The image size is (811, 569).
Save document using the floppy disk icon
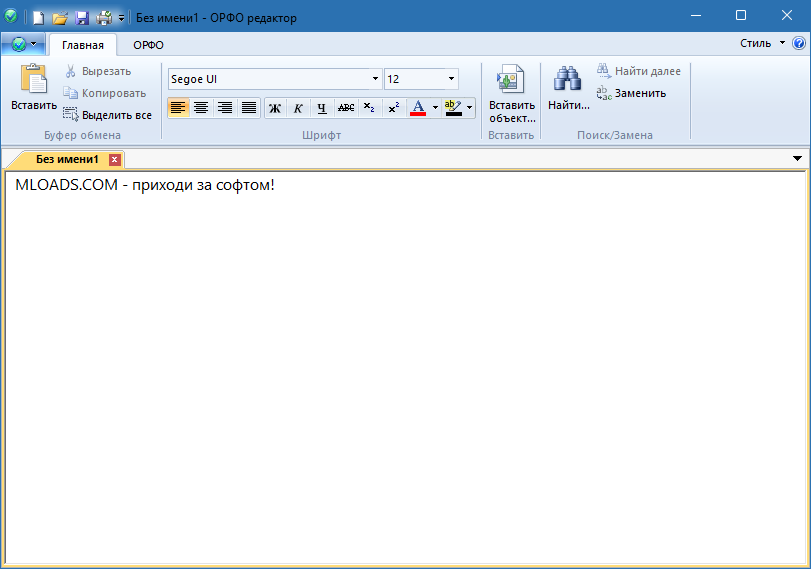[x=82, y=17]
